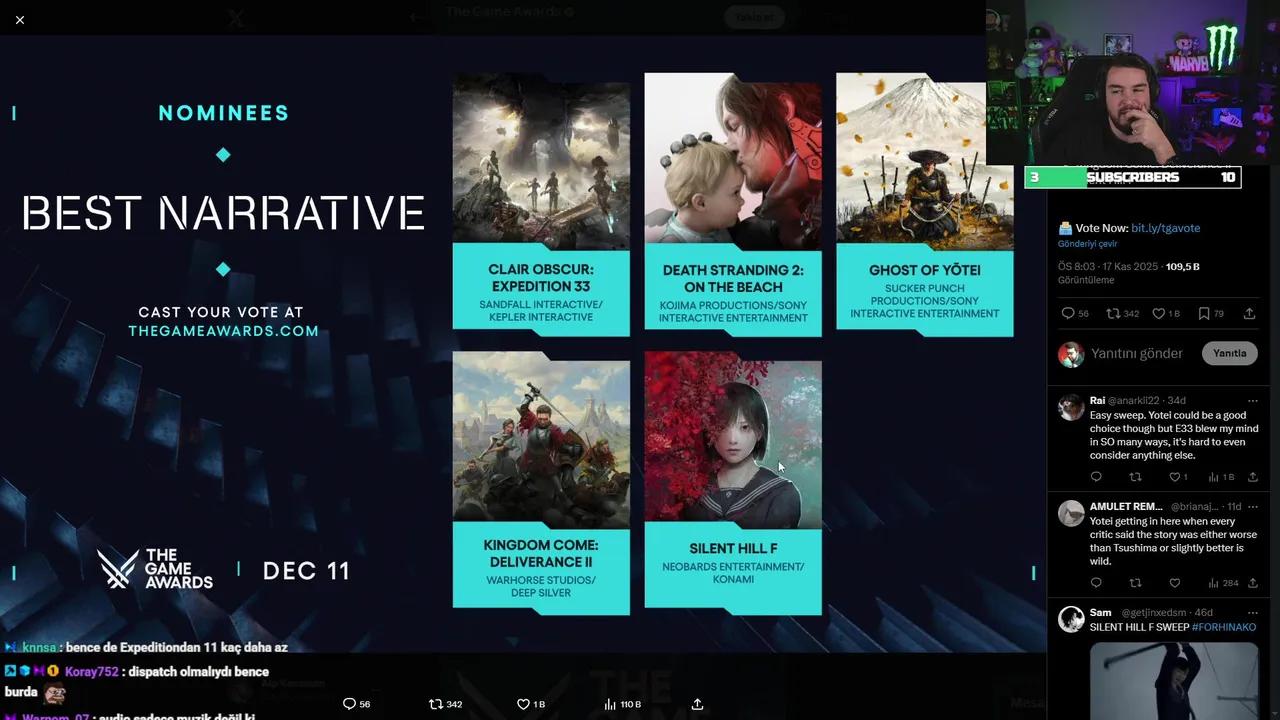
Task: Click 'THEGAMEAWARDS.COM' text in the image
Action: (x=223, y=331)
